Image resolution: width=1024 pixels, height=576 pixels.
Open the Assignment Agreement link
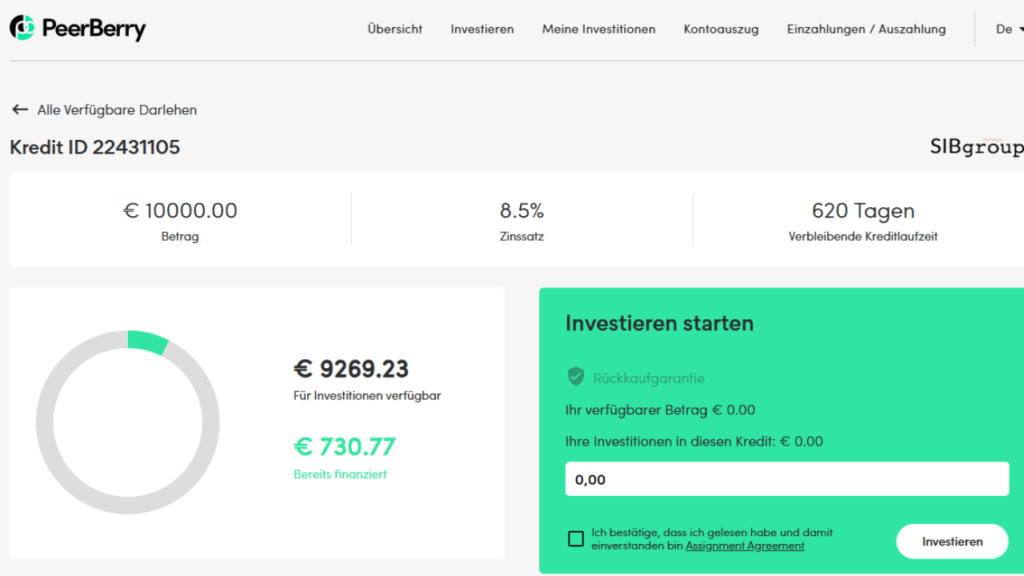coord(745,546)
